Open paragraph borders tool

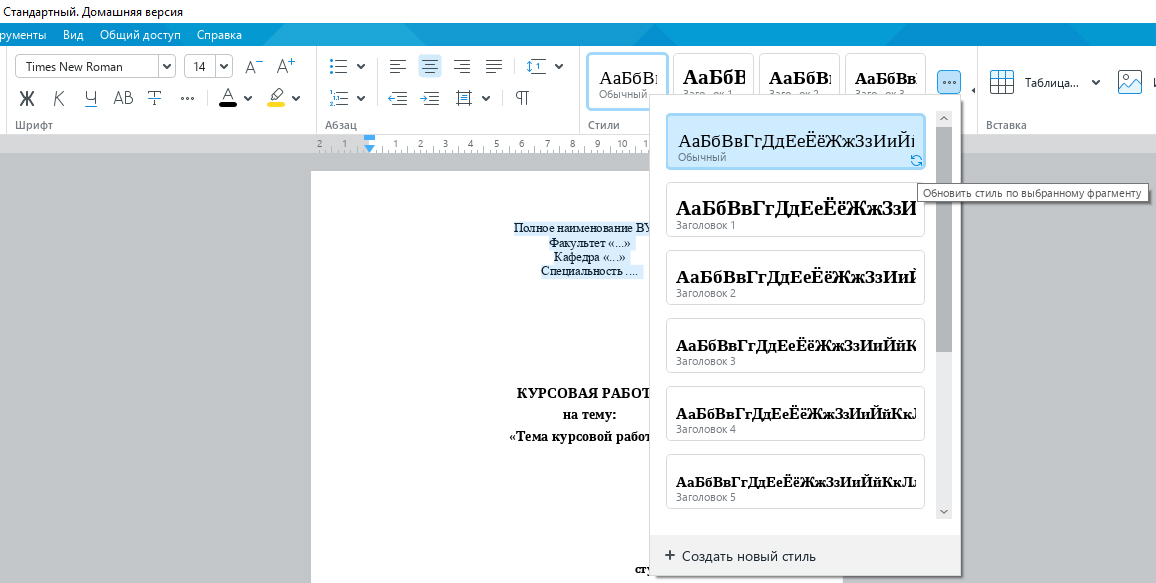tap(464, 98)
